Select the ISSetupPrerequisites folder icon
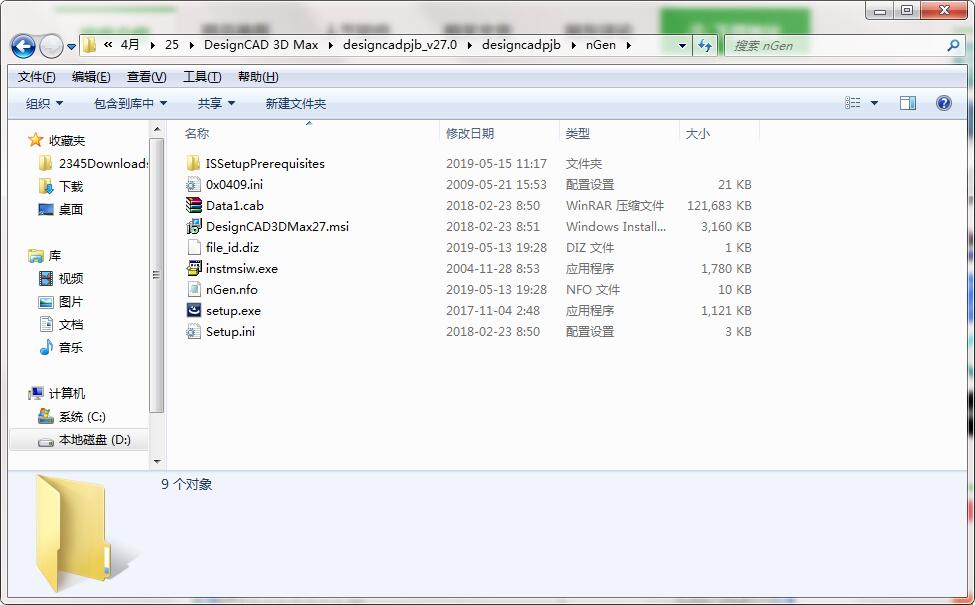This screenshot has height=605, width=975. [193, 164]
